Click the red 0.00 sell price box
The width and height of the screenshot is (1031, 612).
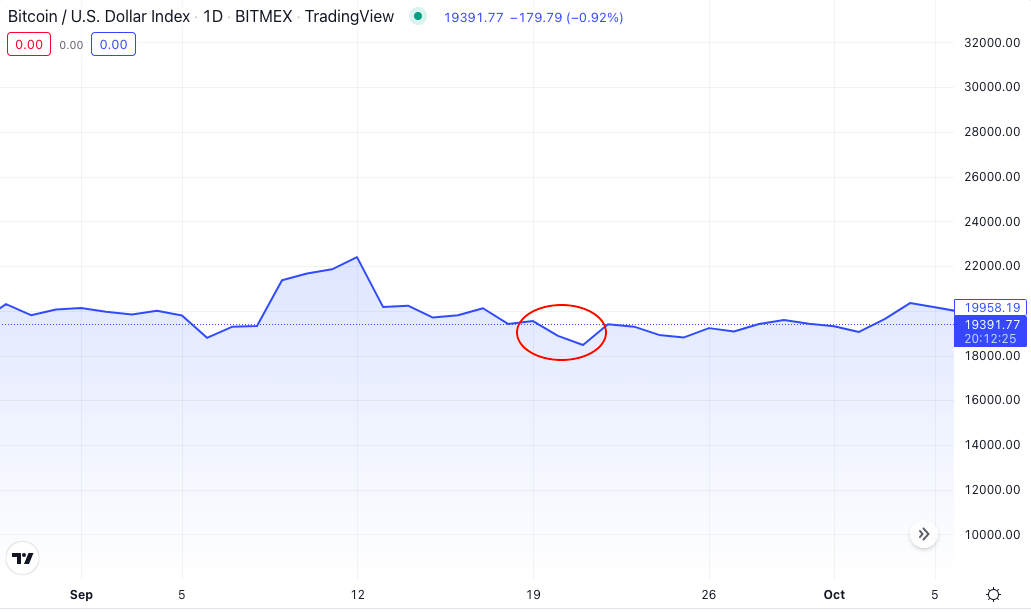point(29,45)
